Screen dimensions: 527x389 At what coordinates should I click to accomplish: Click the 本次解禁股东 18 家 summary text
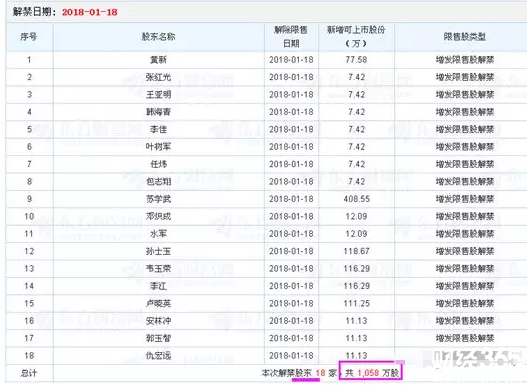tap(299, 373)
